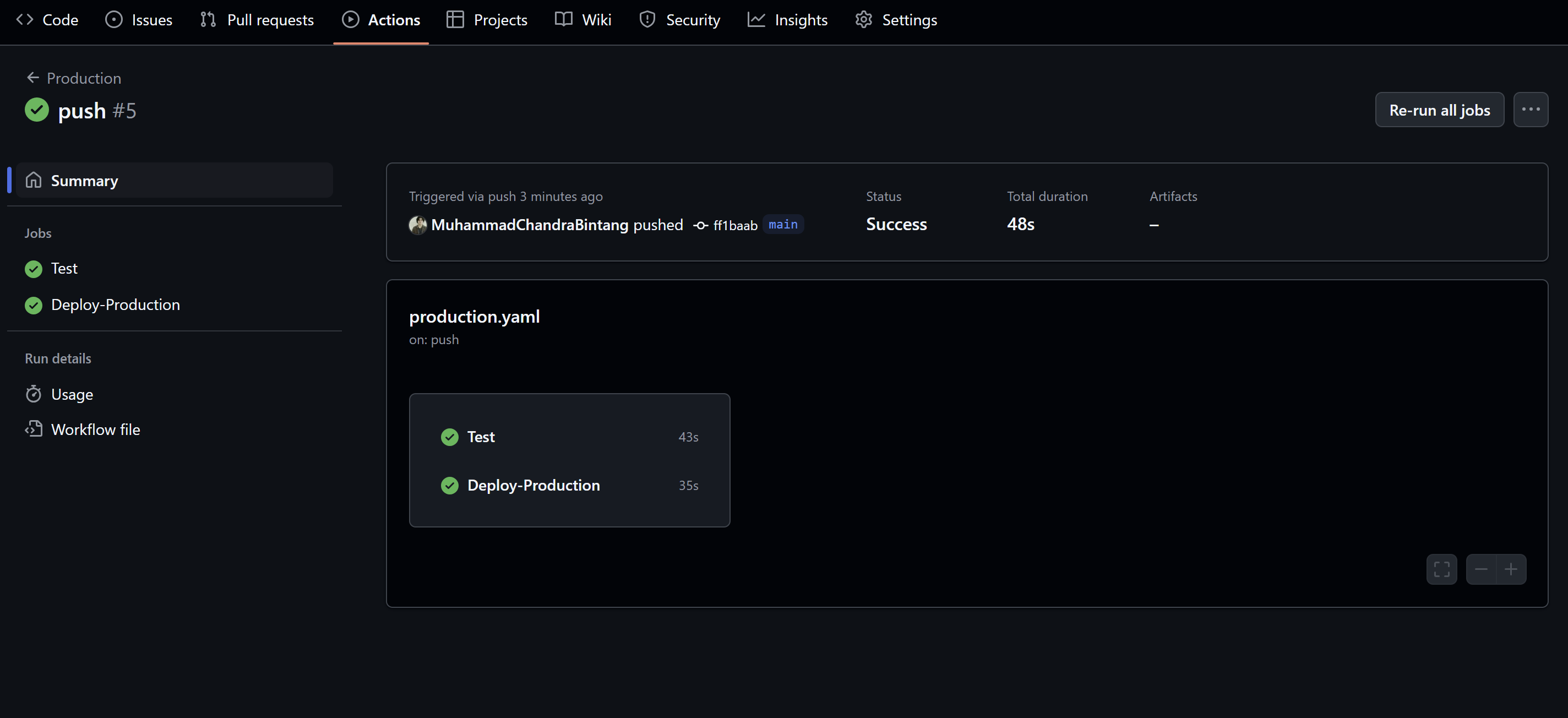
Task: Click the Settings gear icon
Action: 864,19
